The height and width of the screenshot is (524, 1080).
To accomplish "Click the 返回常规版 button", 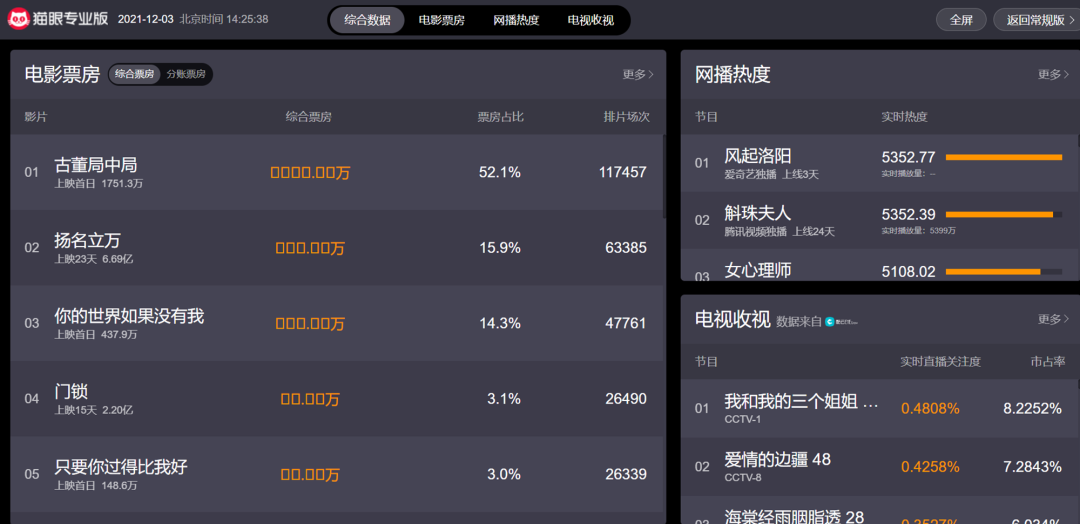I will (1035, 20).
